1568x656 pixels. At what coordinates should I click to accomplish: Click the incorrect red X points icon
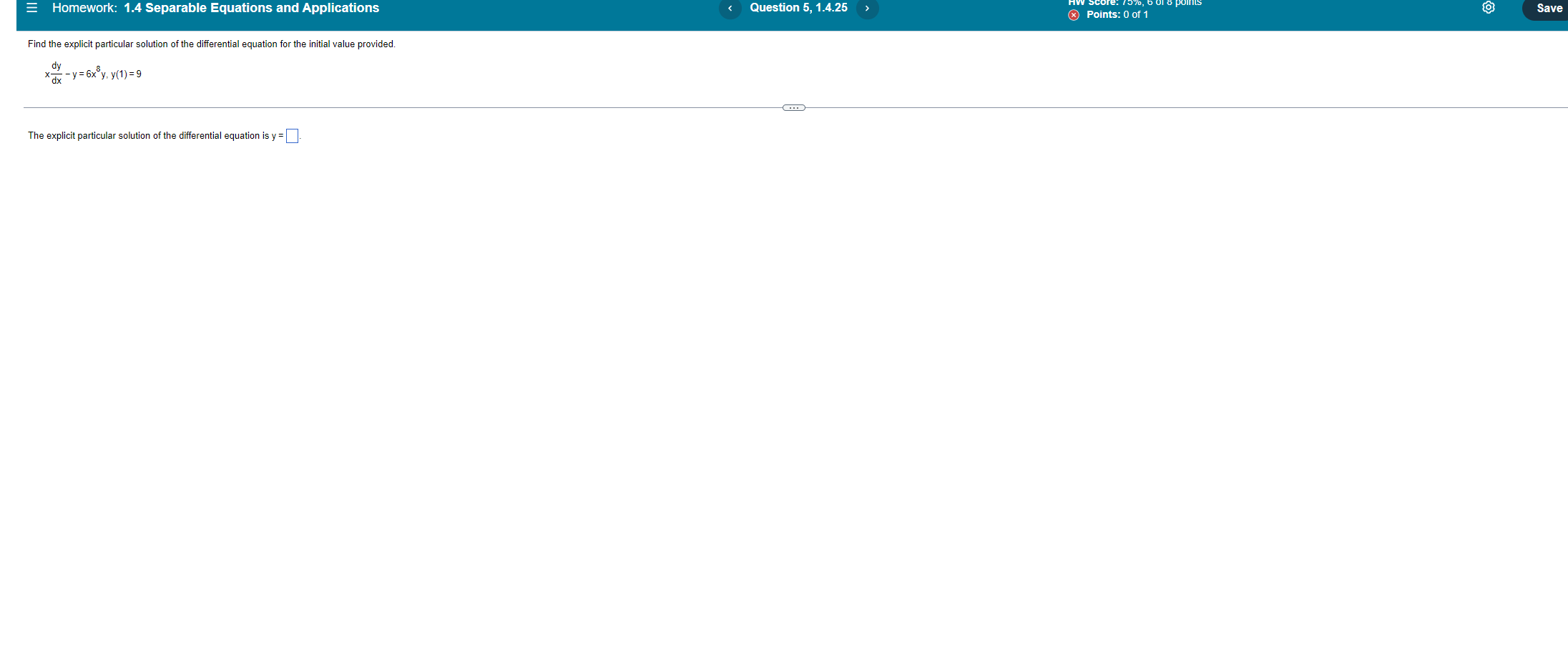click(1074, 15)
